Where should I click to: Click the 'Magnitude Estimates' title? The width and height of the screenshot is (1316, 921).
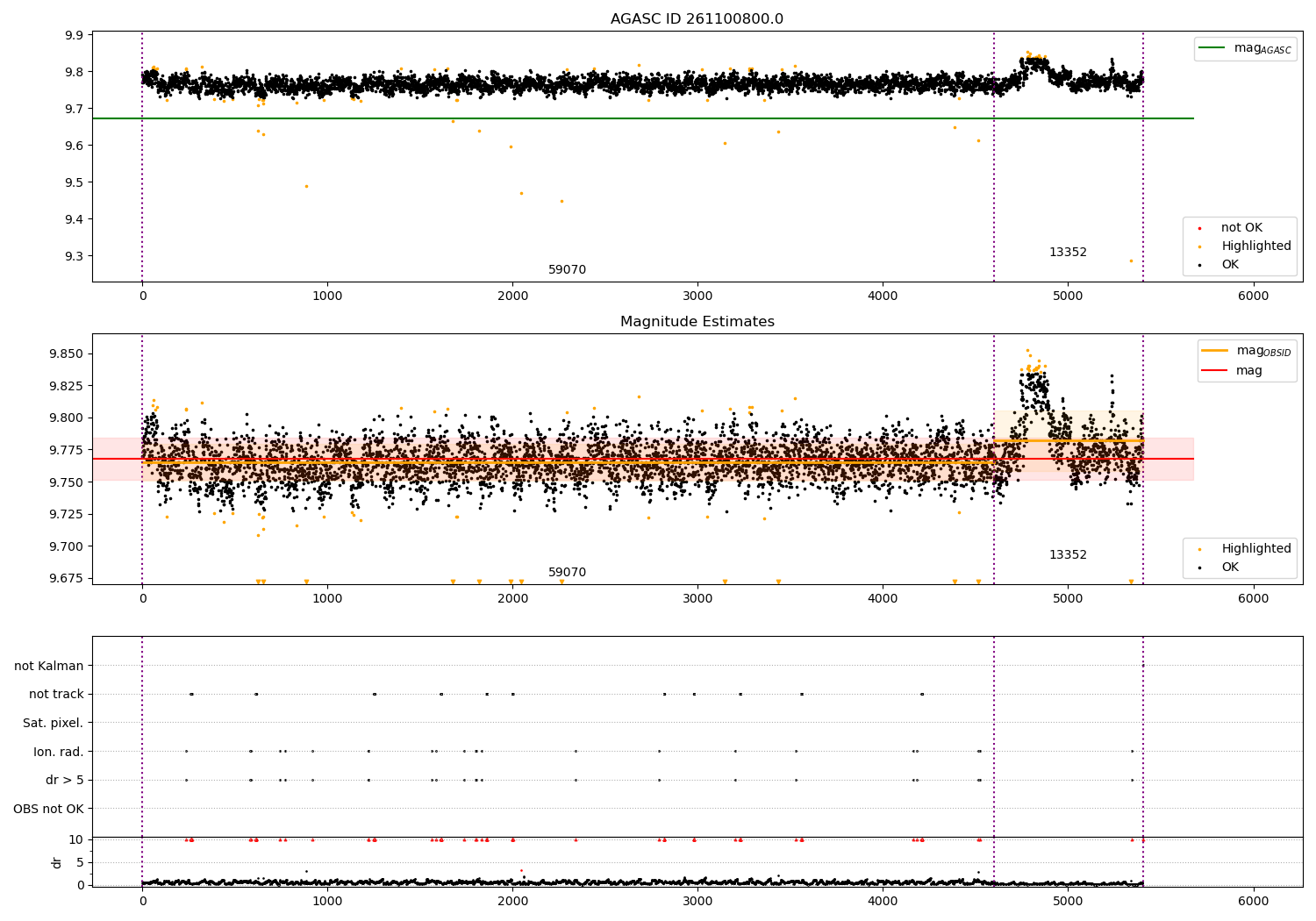[697, 322]
